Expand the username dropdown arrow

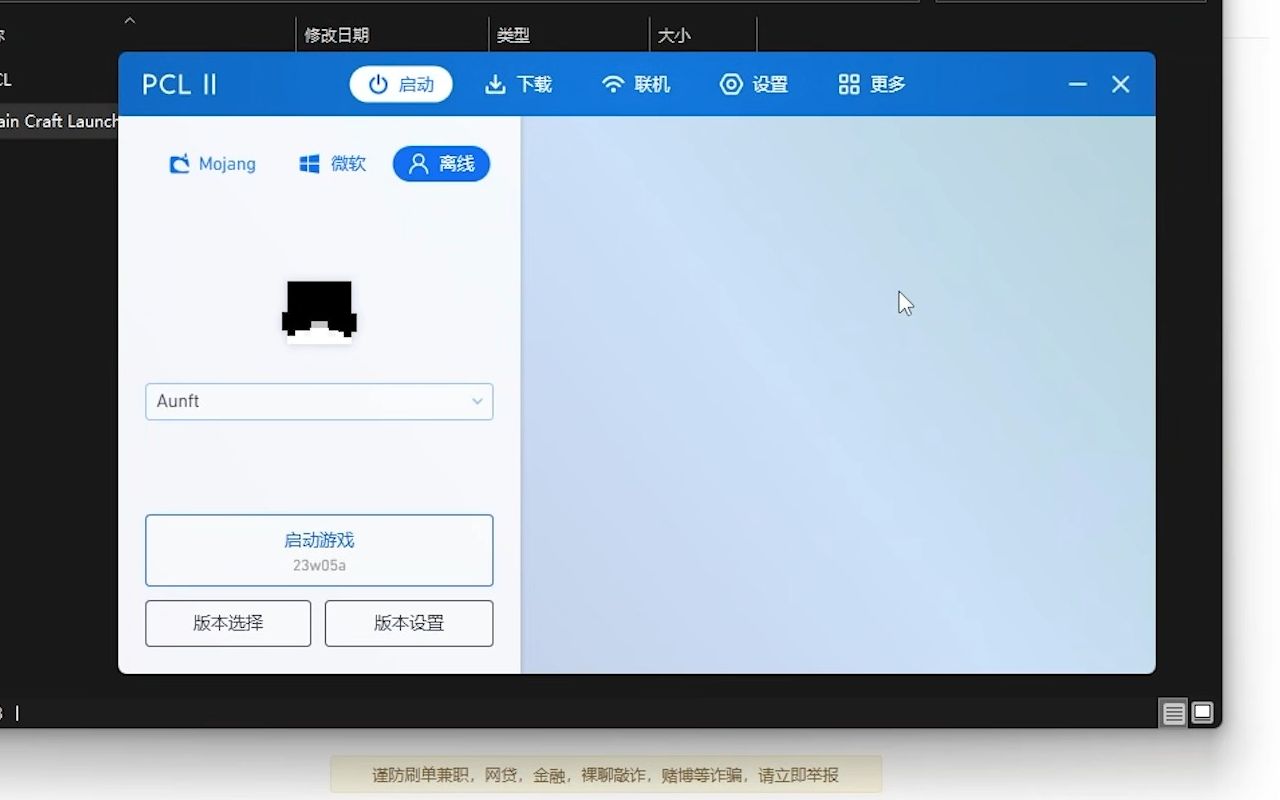click(x=477, y=401)
